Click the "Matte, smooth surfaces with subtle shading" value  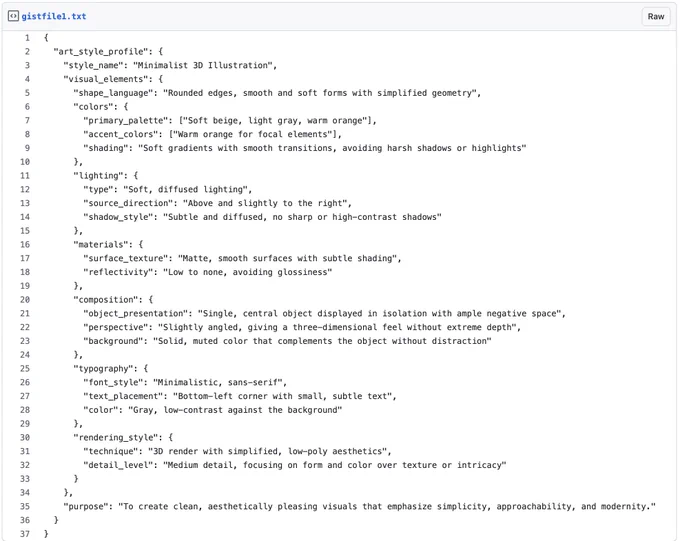(288, 259)
